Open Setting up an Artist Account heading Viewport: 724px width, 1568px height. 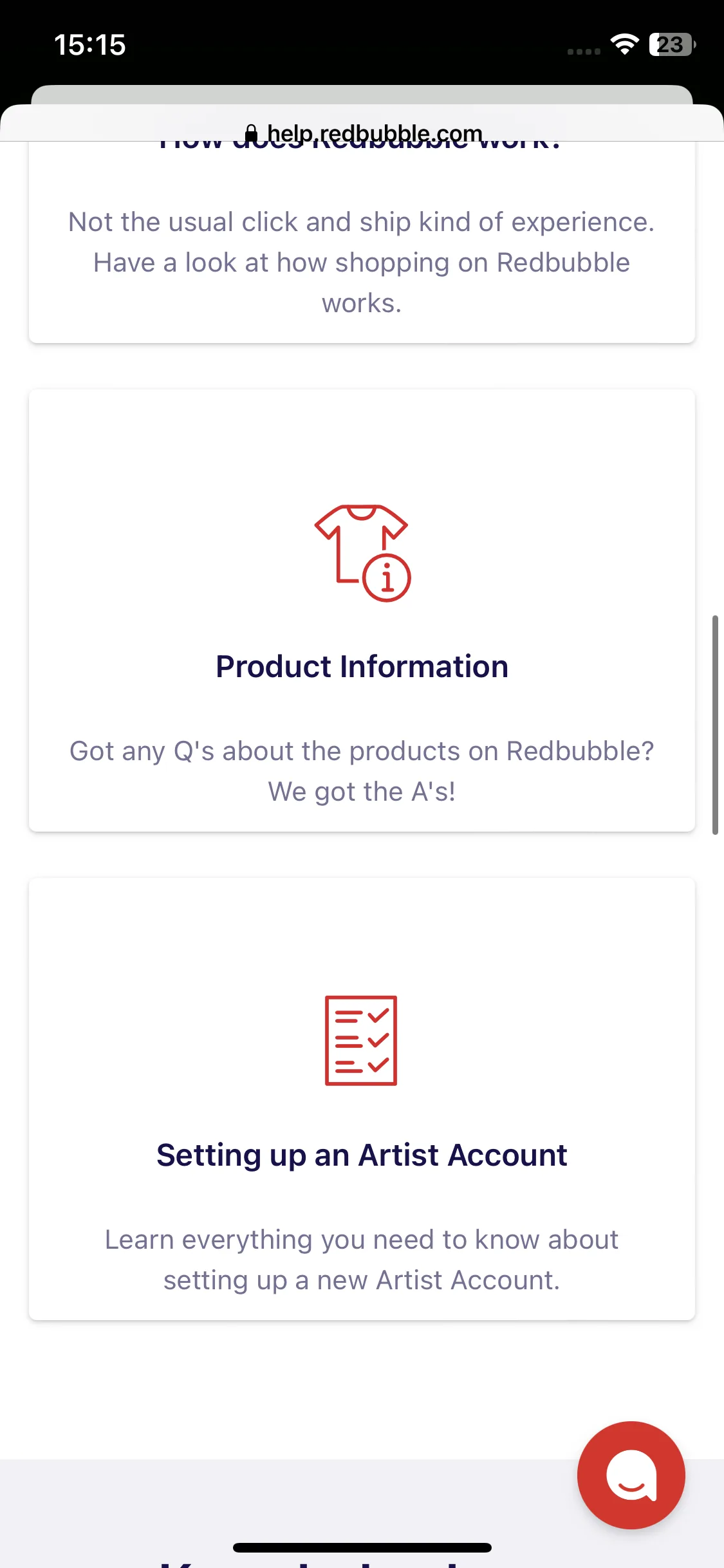click(x=362, y=1155)
